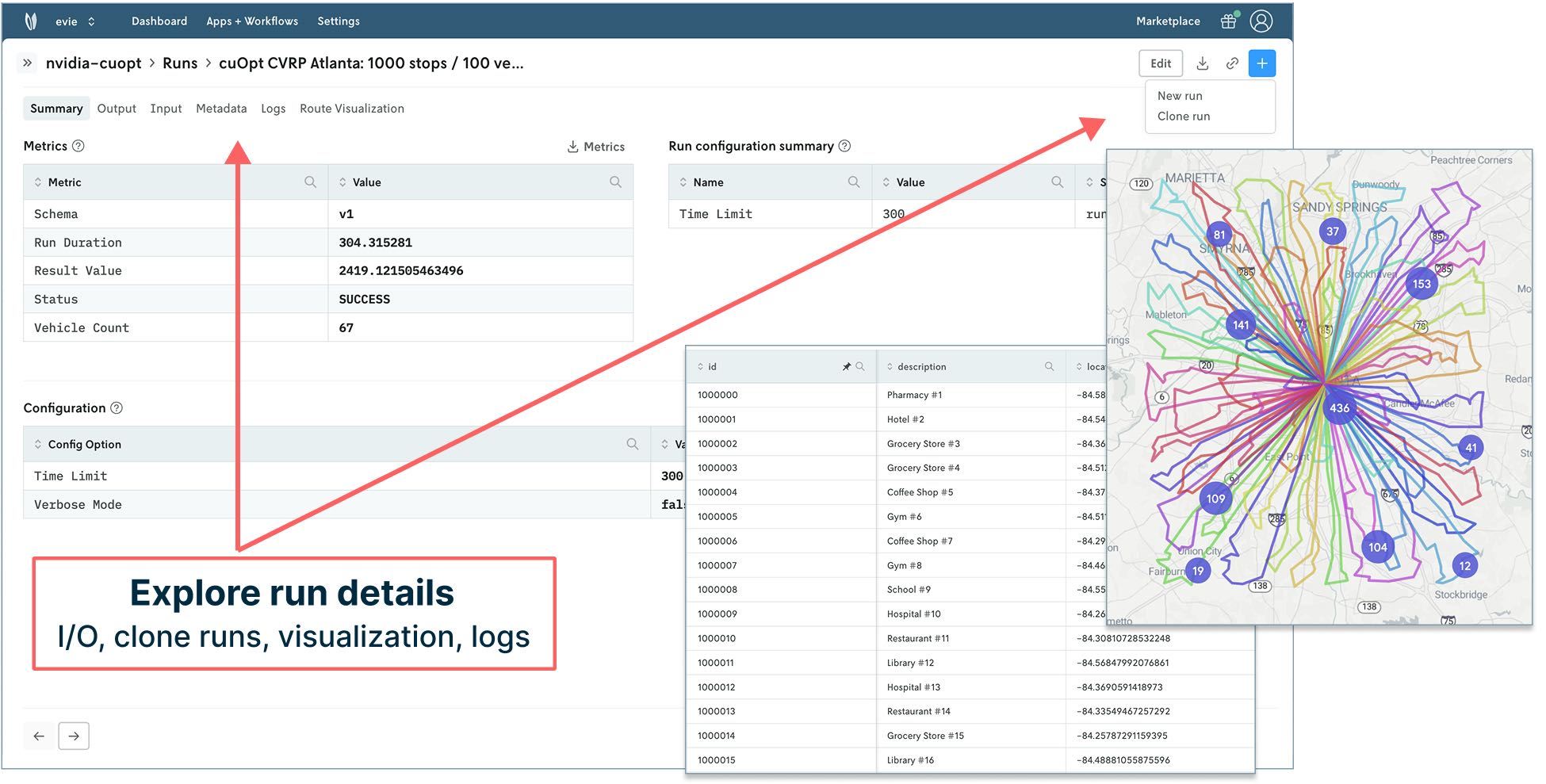Click map cluster marker 141
The image size is (1546, 784).
tap(1241, 325)
